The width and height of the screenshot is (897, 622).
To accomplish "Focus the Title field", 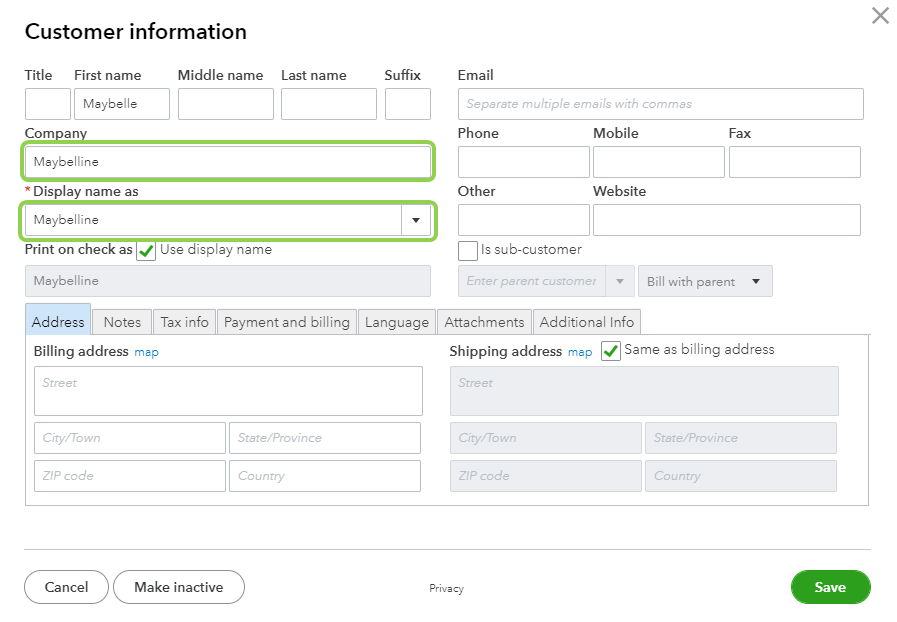I will tap(48, 104).
